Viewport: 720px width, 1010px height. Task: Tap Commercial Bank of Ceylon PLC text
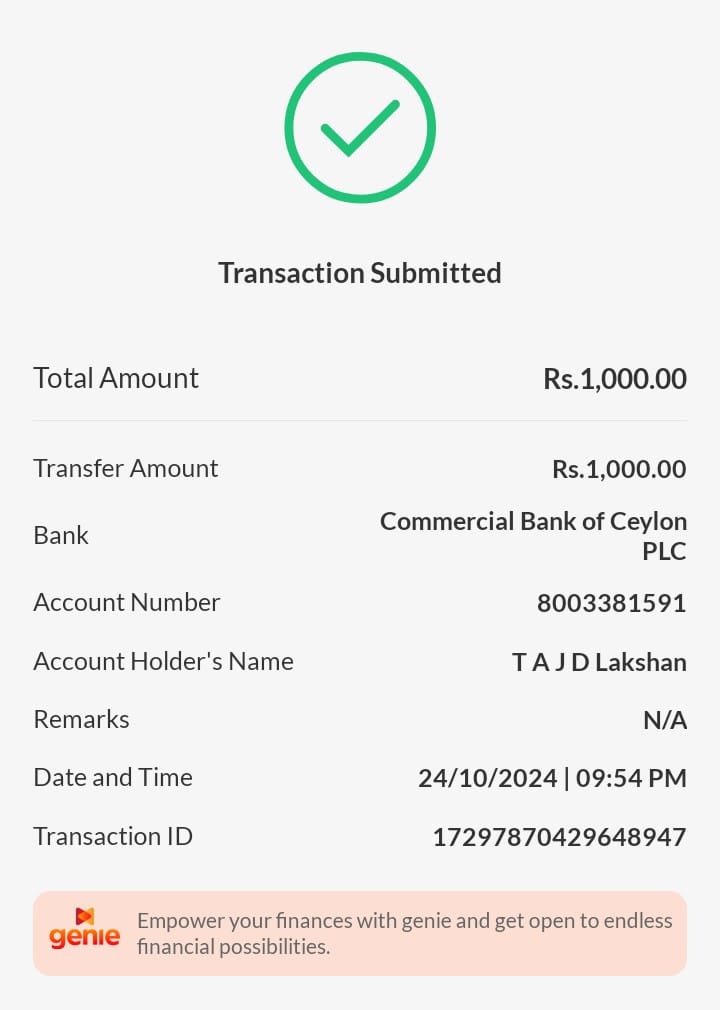pyautogui.click(x=533, y=536)
